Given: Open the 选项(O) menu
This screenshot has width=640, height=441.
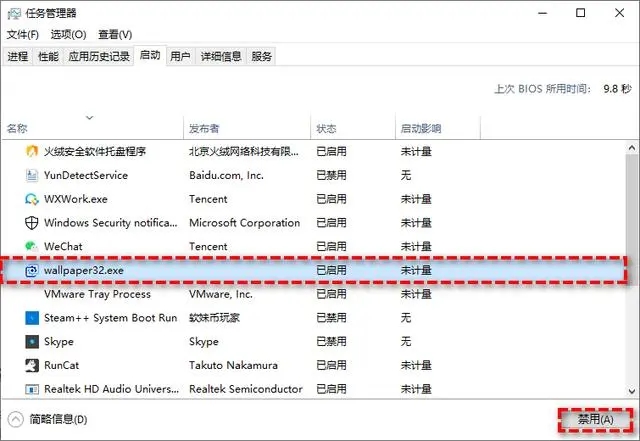Looking at the screenshot, I should pyautogui.click(x=68, y=34).
